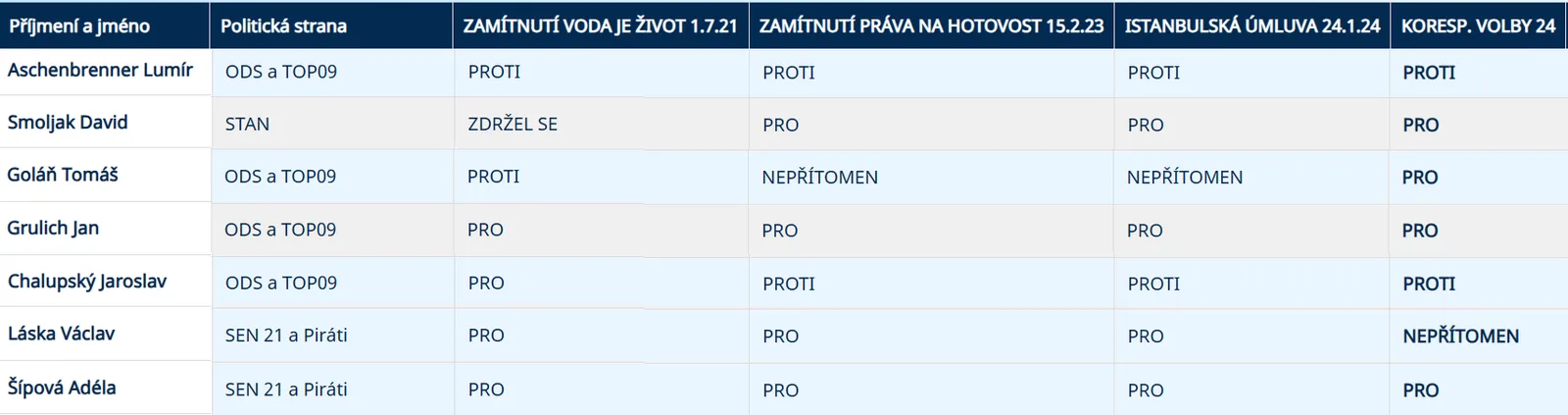Click the Politická strana column header
The width and height of the screenshot is (1568, 415).
(283, 26)
